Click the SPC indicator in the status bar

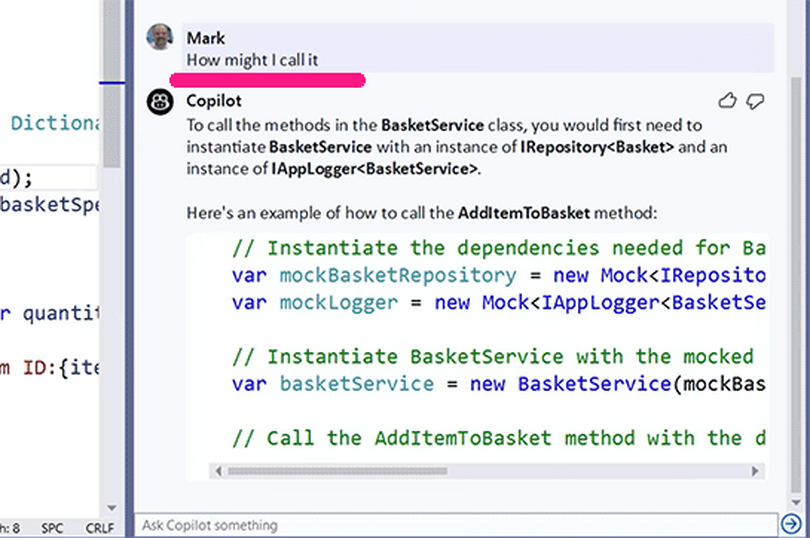(52, 528)
